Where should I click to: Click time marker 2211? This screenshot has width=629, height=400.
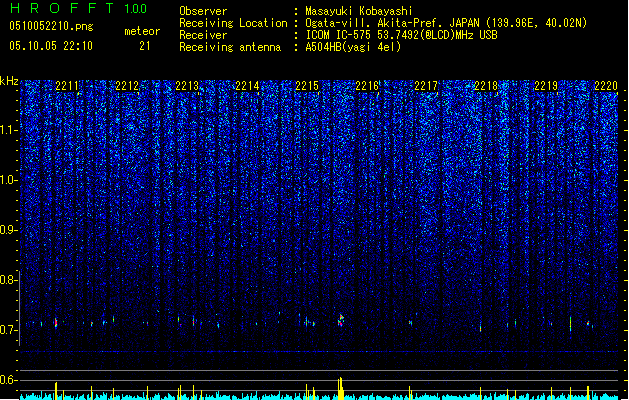pos(67,86)
